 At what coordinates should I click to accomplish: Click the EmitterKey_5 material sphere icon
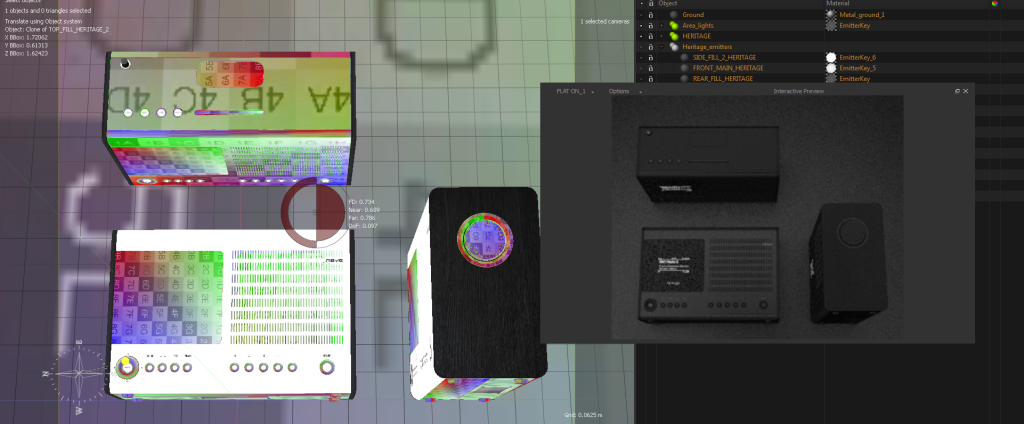coord(830,68)
